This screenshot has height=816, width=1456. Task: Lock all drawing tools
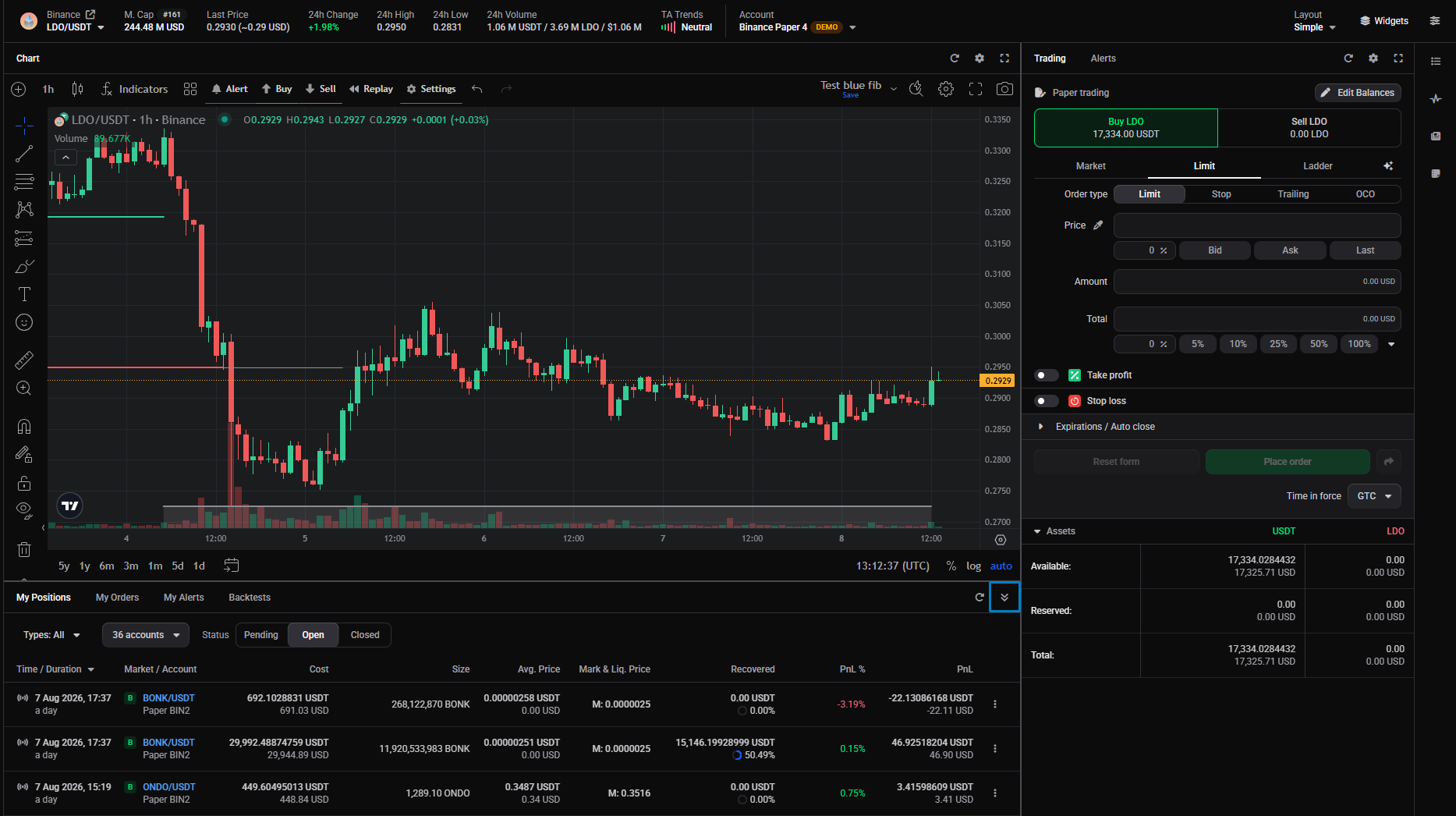[x=24, y=483]
